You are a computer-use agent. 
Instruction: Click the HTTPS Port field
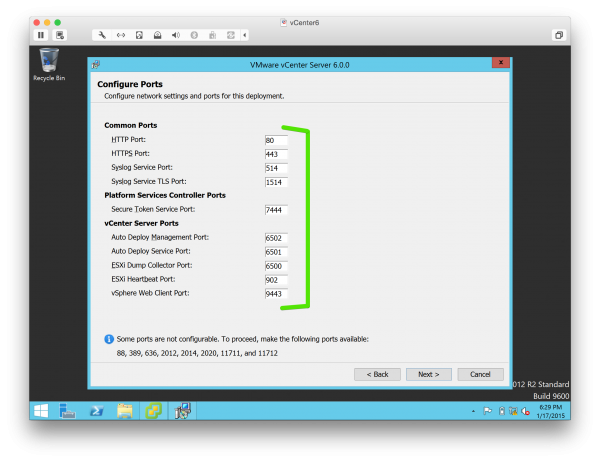point(276,154)
